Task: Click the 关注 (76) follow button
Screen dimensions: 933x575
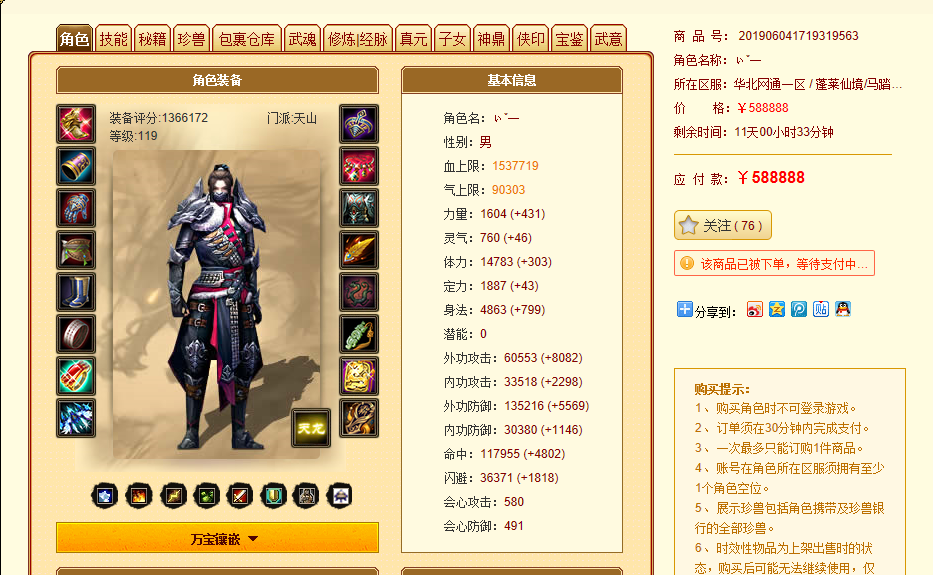Action: coord(722,226)
